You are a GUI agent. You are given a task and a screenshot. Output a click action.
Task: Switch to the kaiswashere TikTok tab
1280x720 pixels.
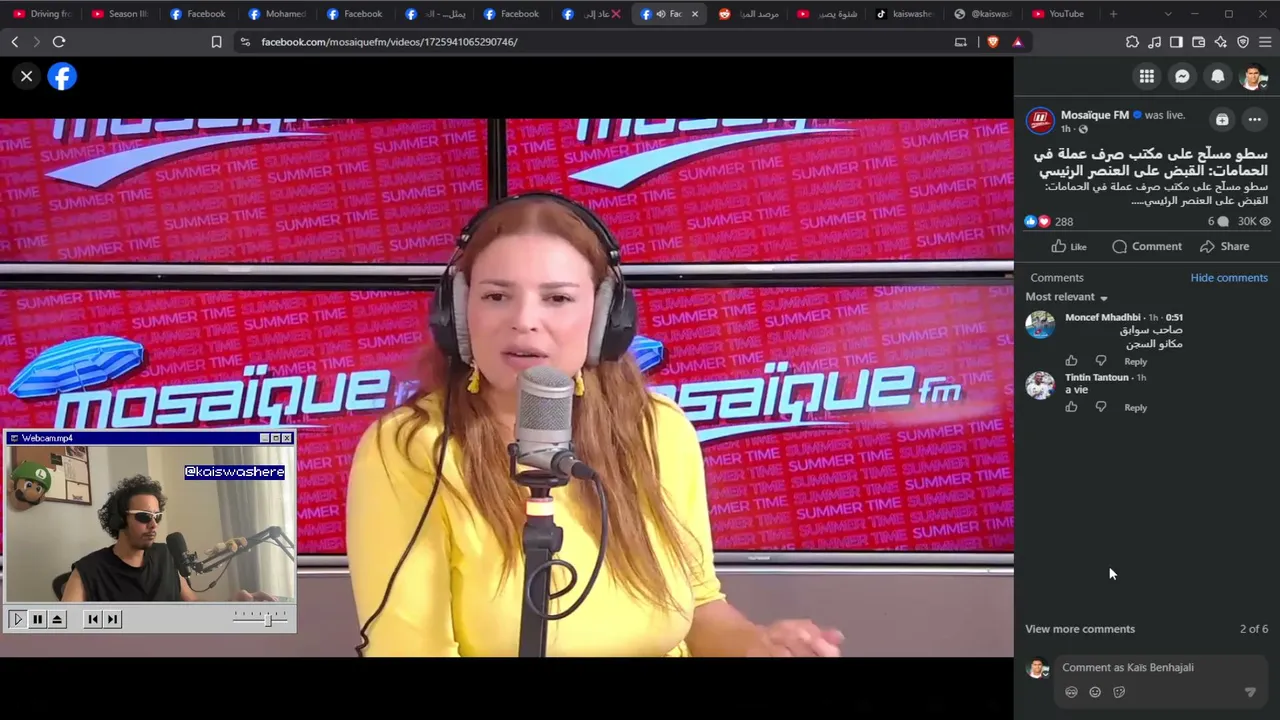pyautogui.click(x=905, y=14)
